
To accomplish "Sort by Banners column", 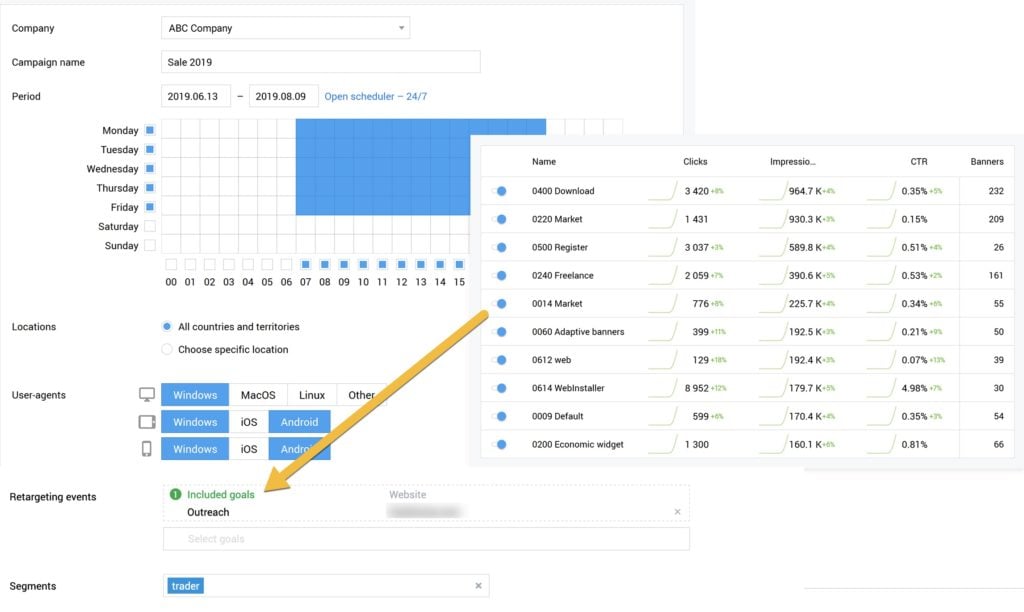I will pyautogui.click(x=987, y=161).
